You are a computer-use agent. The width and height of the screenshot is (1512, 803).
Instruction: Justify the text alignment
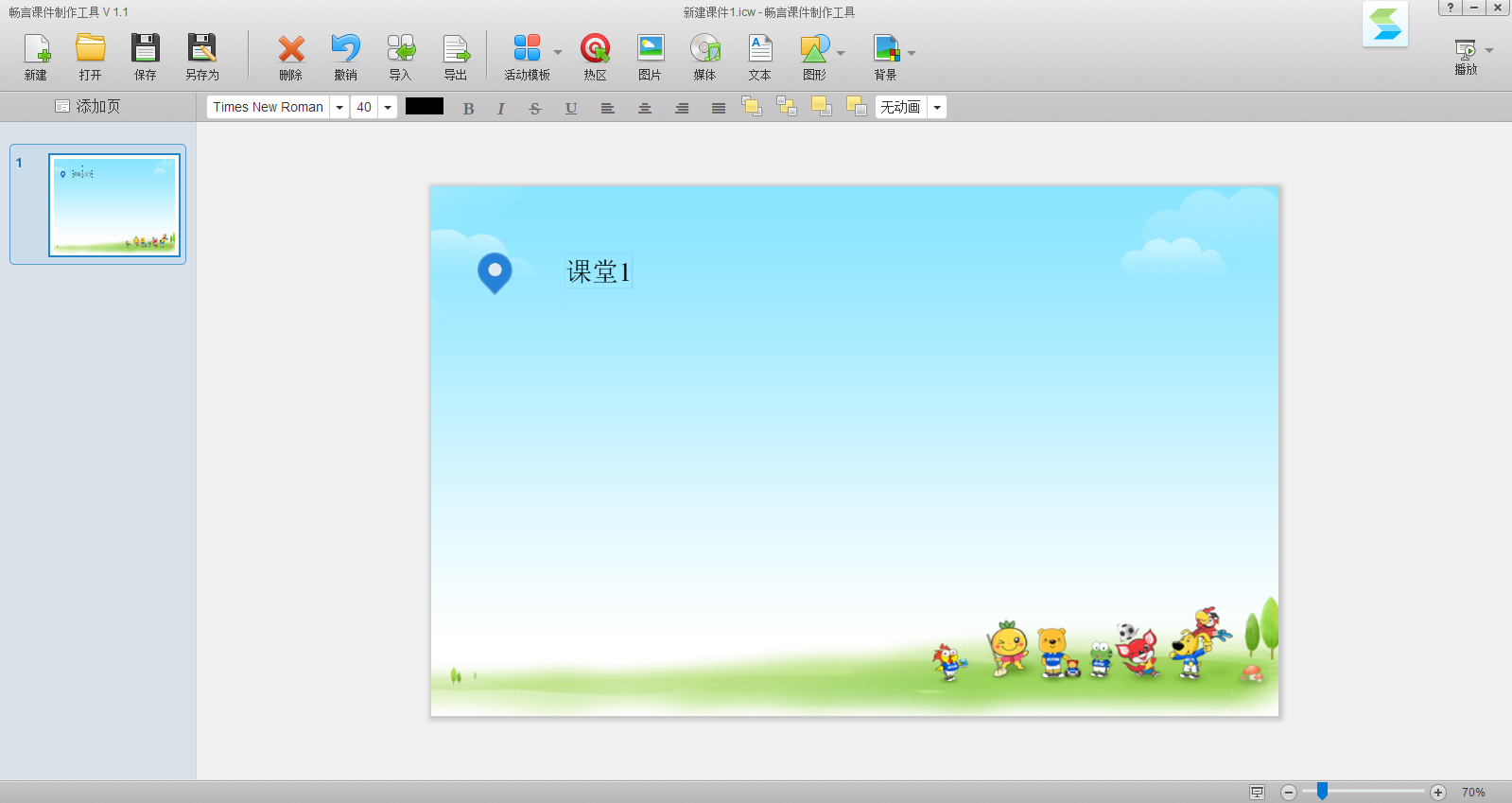[719, 108]
